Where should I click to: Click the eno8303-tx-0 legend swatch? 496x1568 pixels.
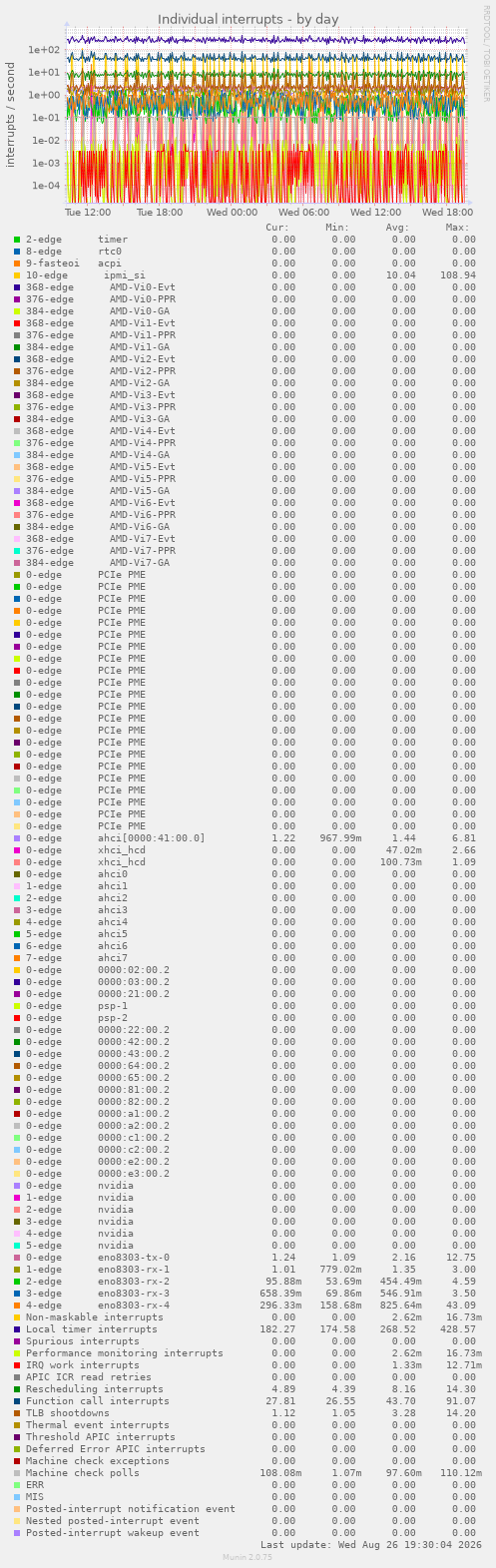[x=17, y=1258]
